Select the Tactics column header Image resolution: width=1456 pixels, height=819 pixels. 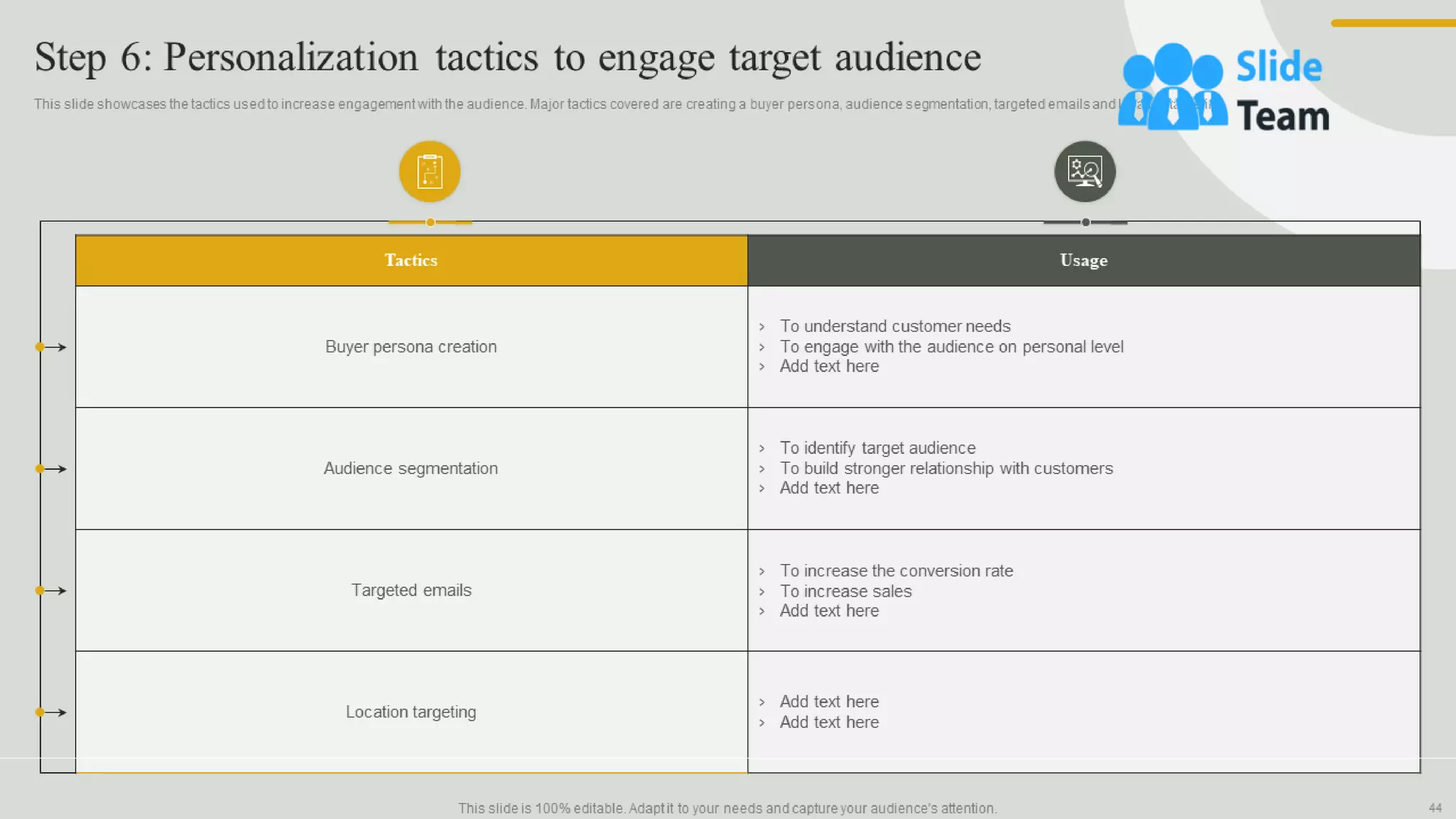click(412, 260)
